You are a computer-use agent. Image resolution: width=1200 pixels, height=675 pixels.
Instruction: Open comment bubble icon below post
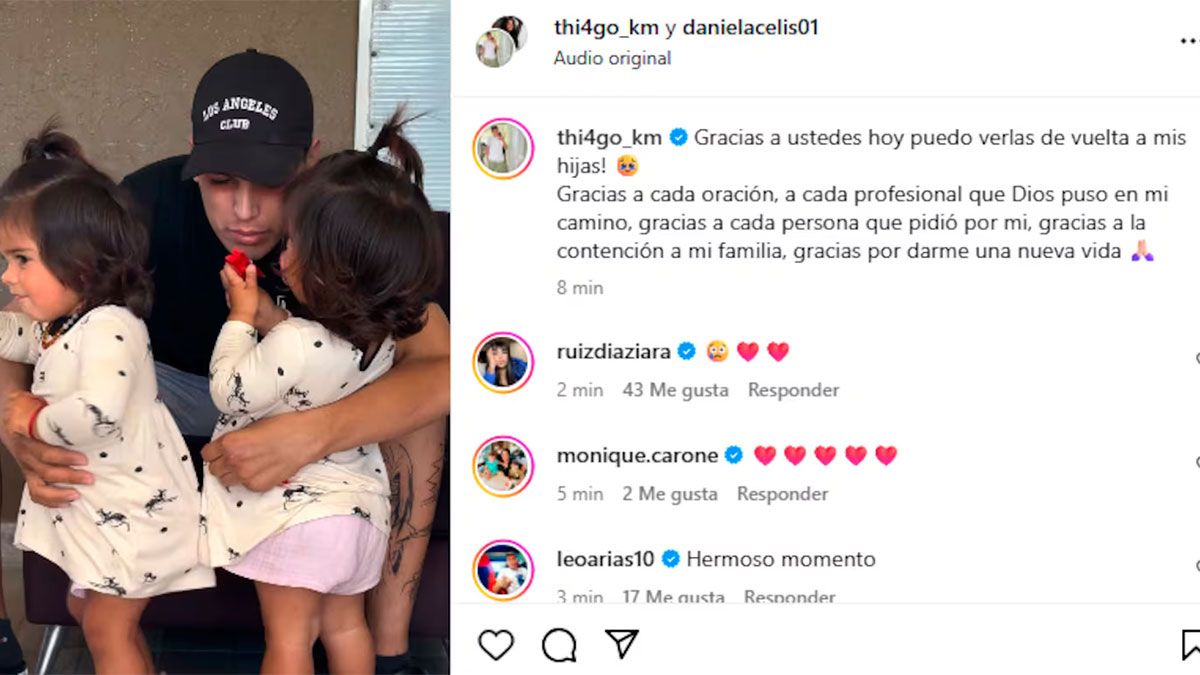(x=559, y=645)
